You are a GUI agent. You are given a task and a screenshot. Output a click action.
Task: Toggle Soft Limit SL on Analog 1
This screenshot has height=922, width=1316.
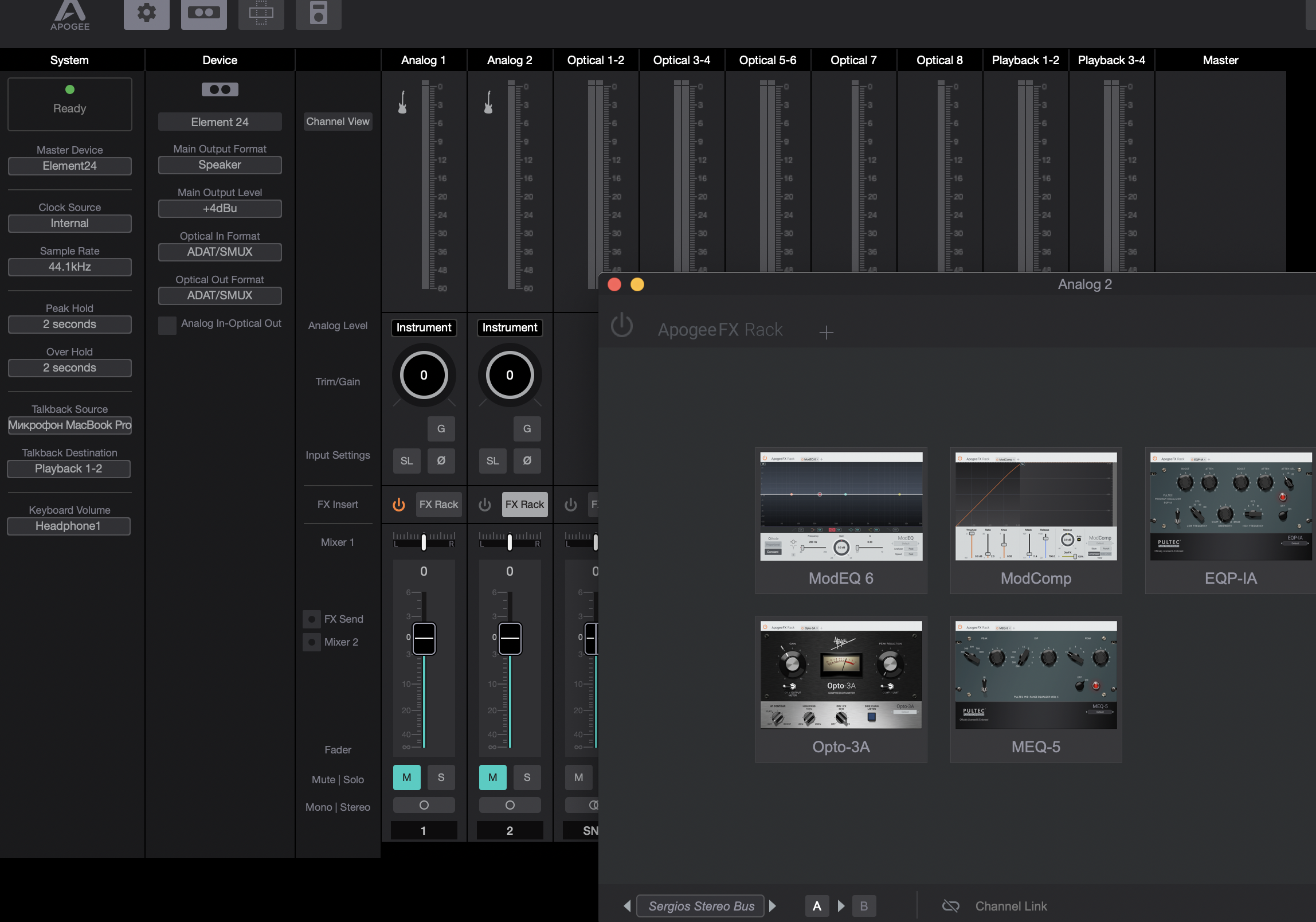click(x=407, y=461)
